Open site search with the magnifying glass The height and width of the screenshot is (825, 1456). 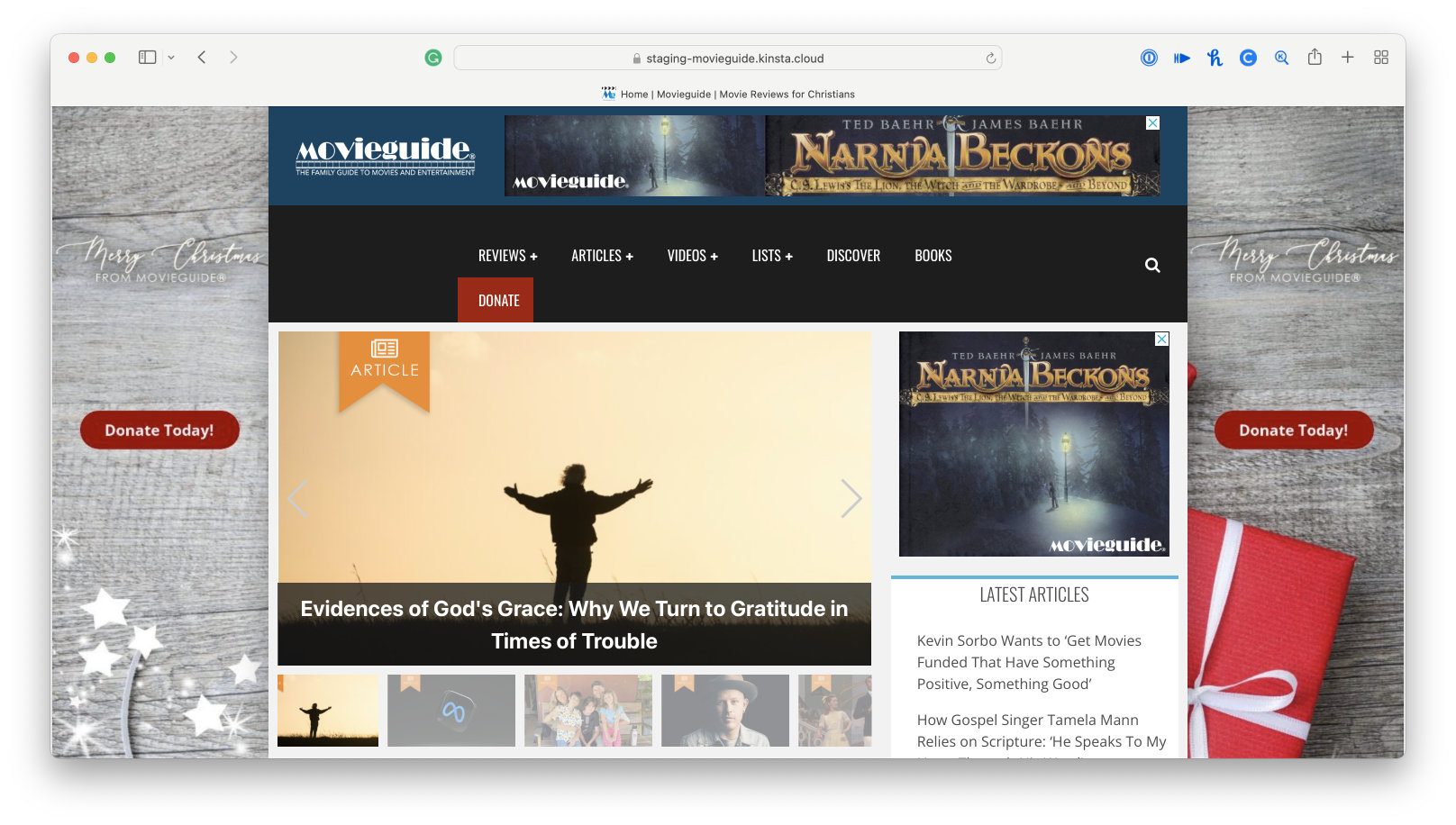[x=1152, y=265]
